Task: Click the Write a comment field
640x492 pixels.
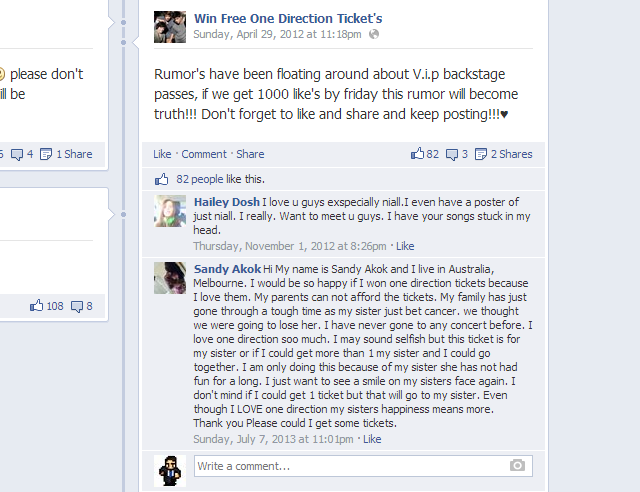Action: [363, 466]
